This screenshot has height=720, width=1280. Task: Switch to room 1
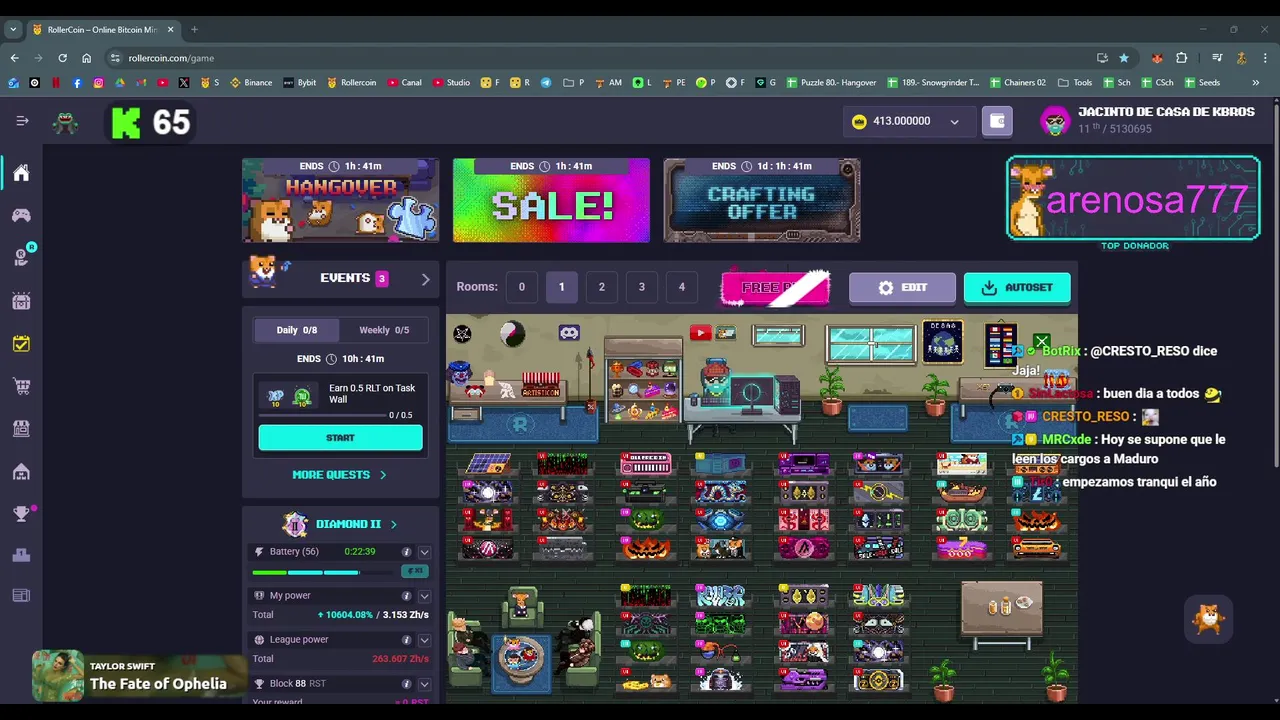561,287
